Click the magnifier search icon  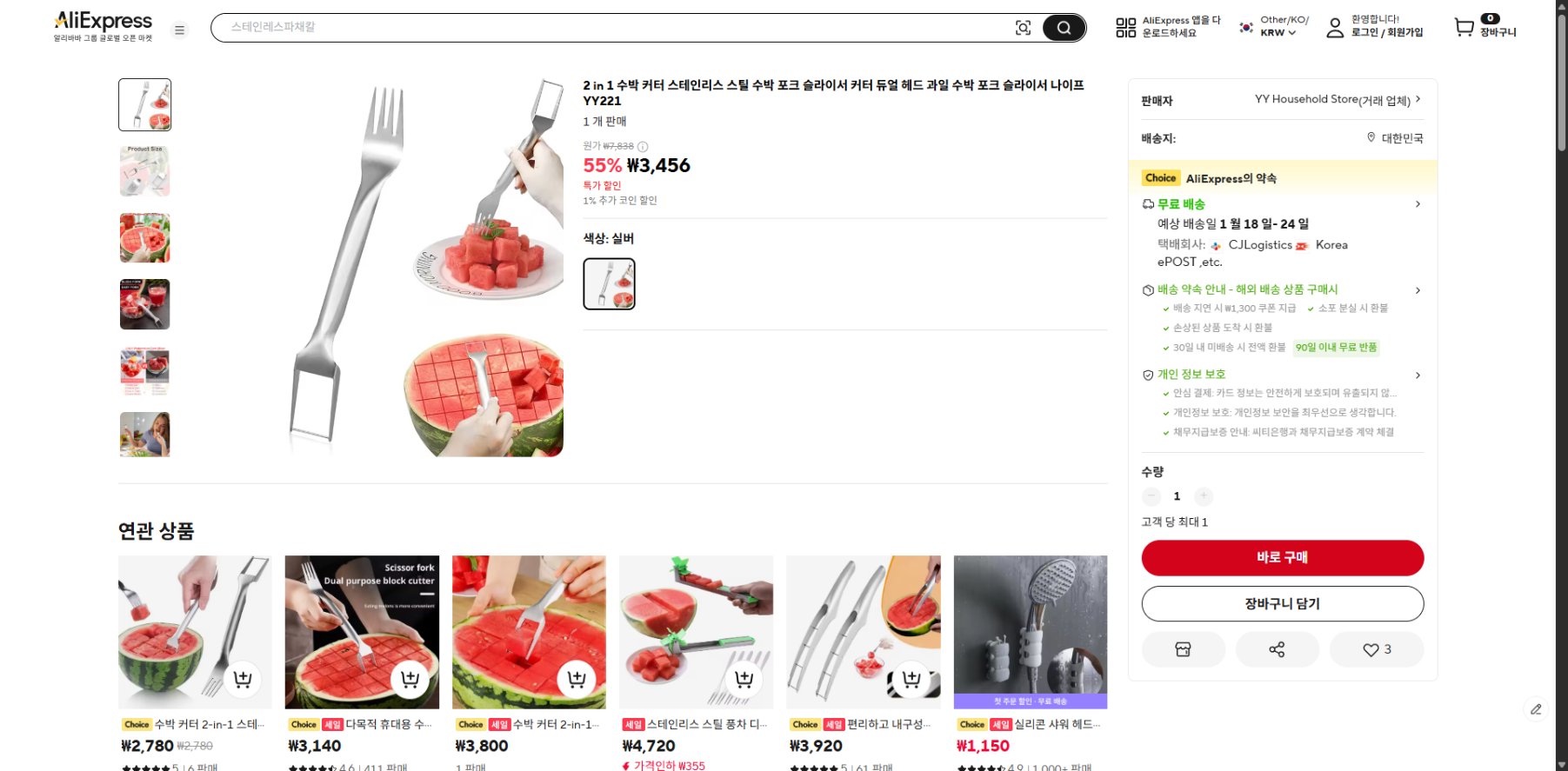point(1064,27)
